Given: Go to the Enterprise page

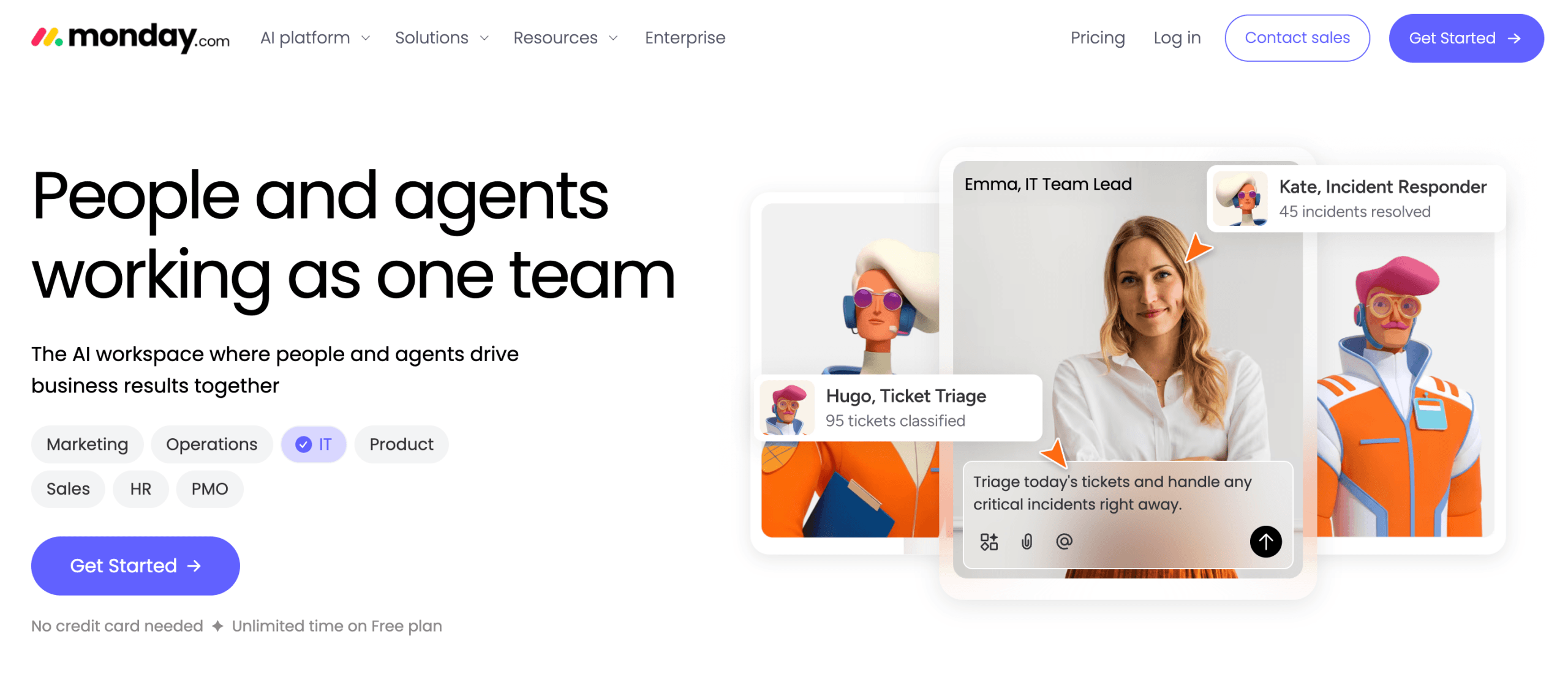Looking at the screenshot, I should click(x=685, y=38).
